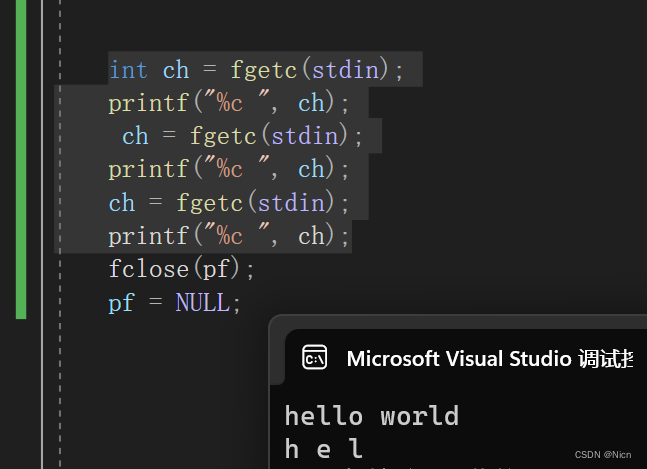This screenshot has height=469, width=647.
Task: Click the NULL keyword in pf assignment
Action: (x=202, y=303)
